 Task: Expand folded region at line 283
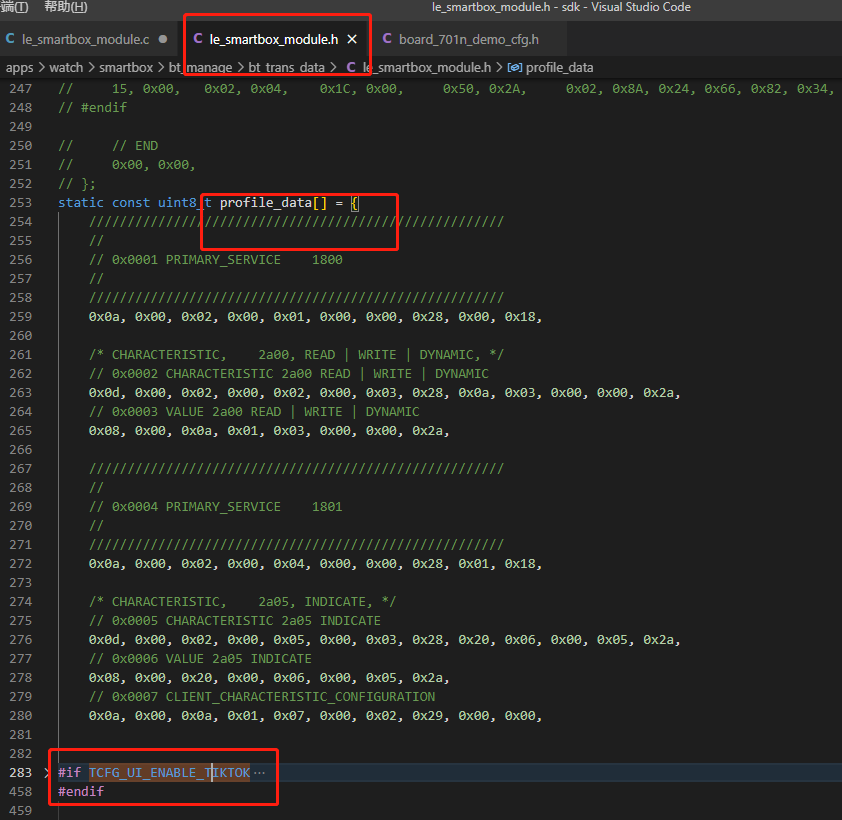(x=47, y=773)
